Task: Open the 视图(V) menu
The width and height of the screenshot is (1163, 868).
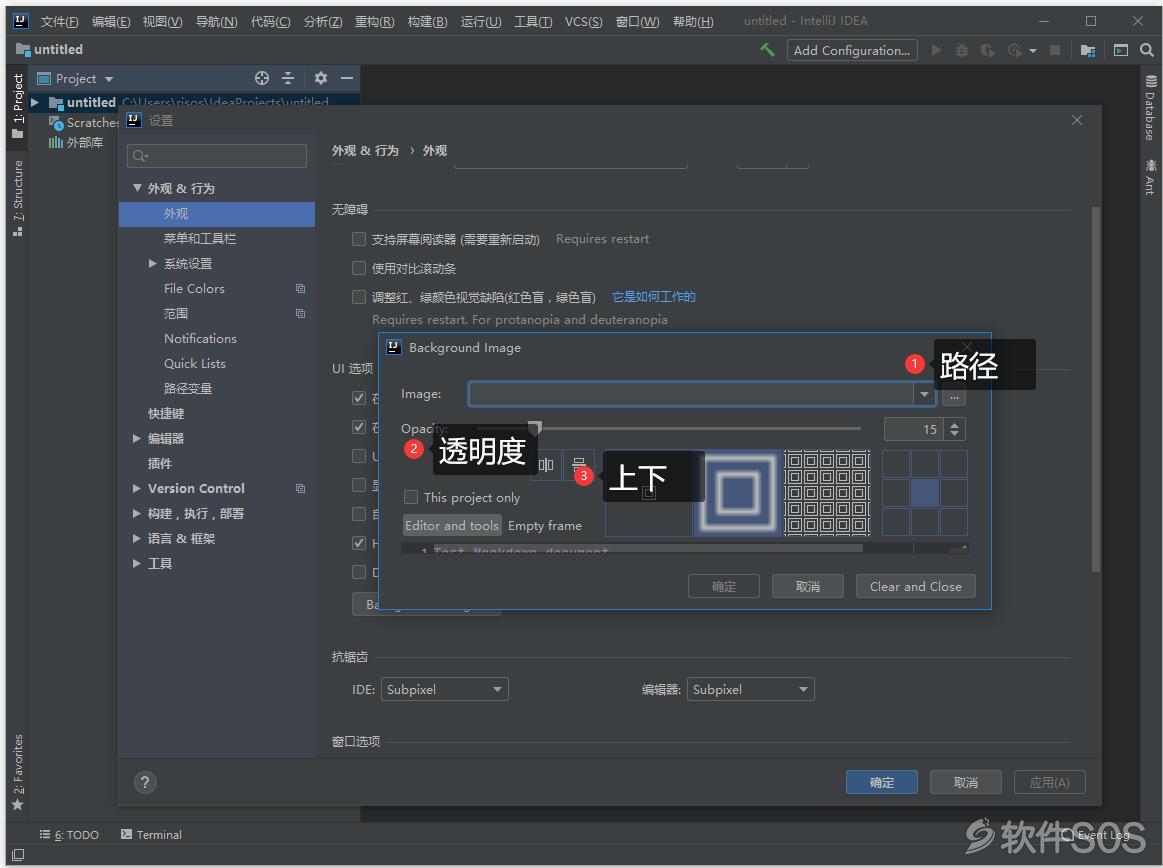Action: (162, 22)
